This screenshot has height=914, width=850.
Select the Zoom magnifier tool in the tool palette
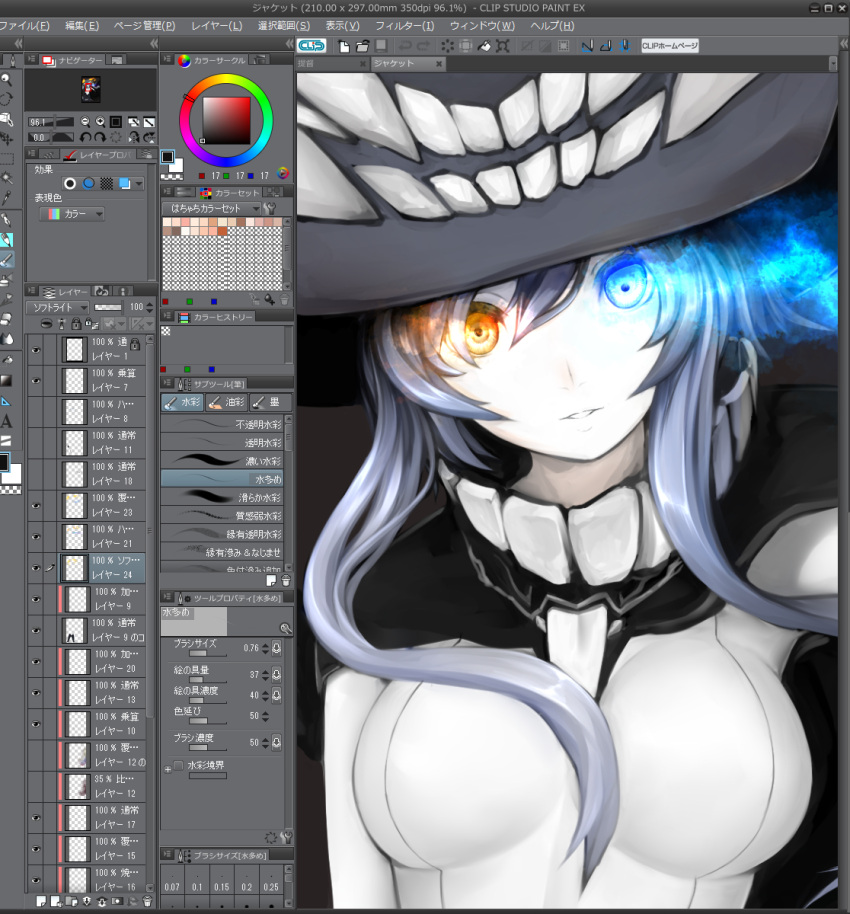(x=6, y=79)
